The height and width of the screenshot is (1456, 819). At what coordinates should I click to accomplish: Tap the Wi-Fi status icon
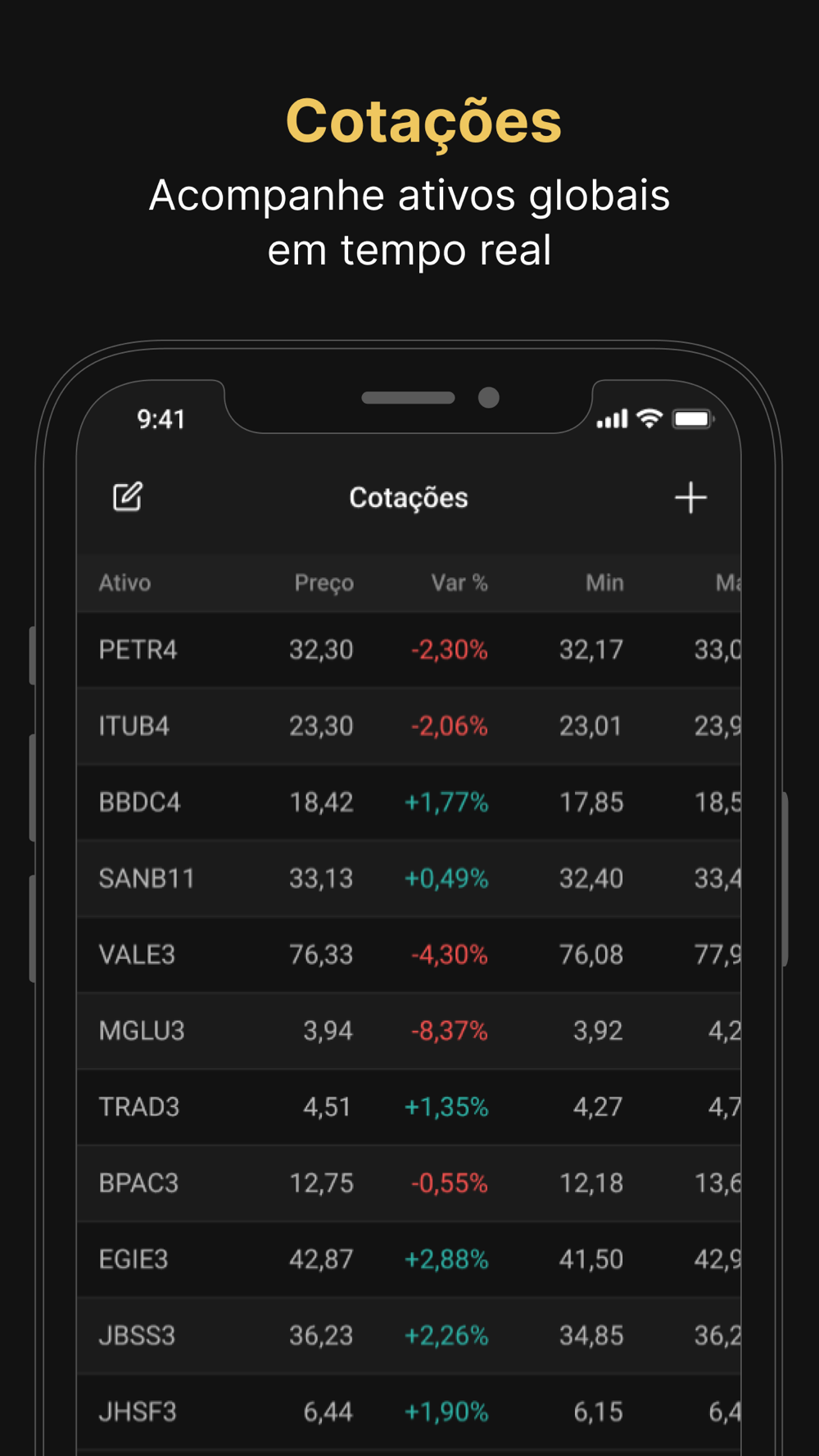click(x=649, y=418)
